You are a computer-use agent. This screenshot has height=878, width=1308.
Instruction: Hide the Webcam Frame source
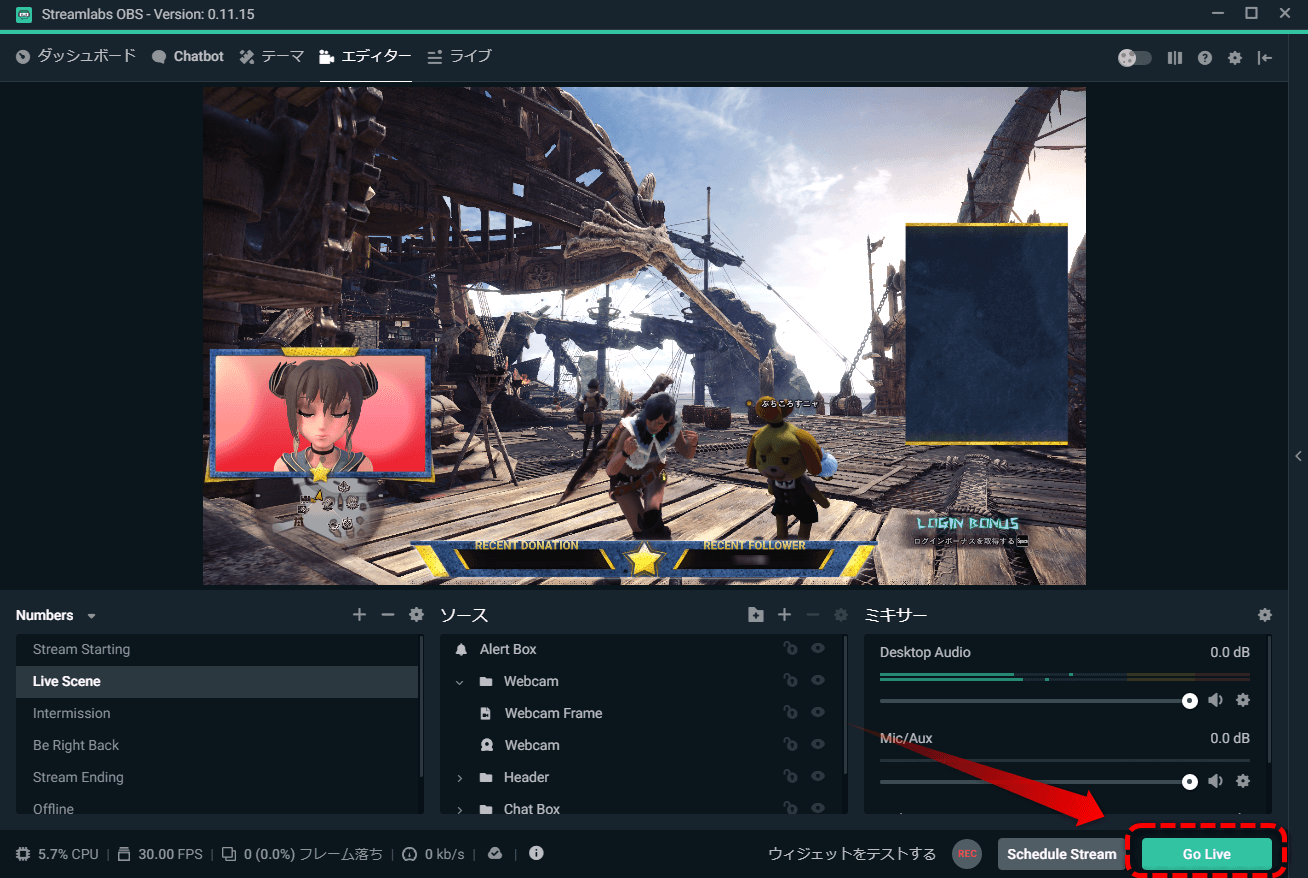[x=818, y=713]
